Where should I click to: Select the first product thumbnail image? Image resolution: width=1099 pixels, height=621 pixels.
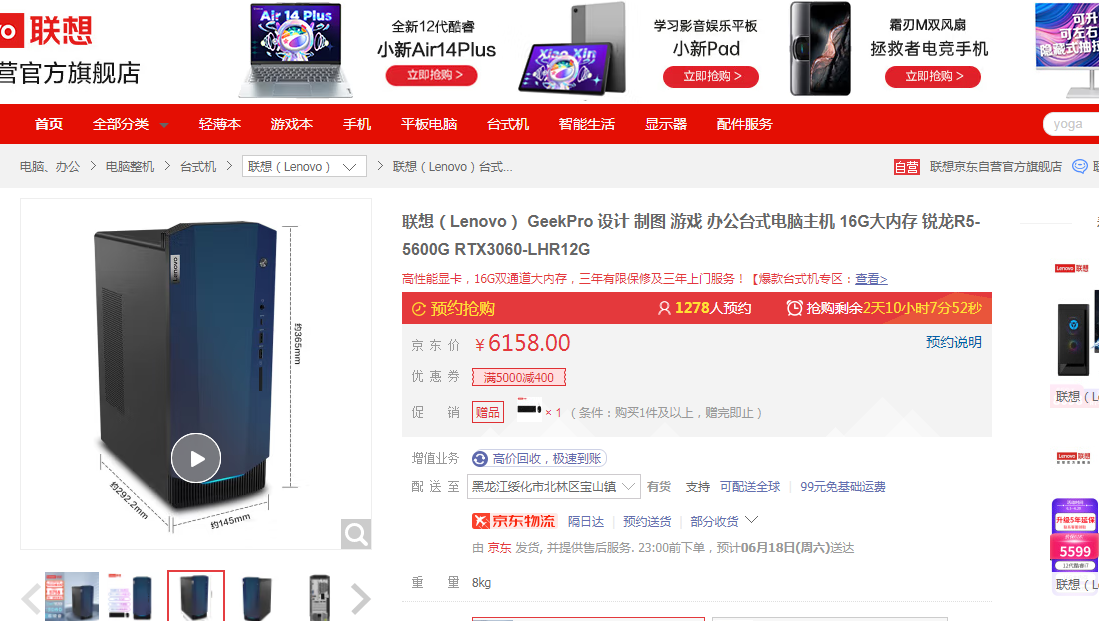click(71, 596)
